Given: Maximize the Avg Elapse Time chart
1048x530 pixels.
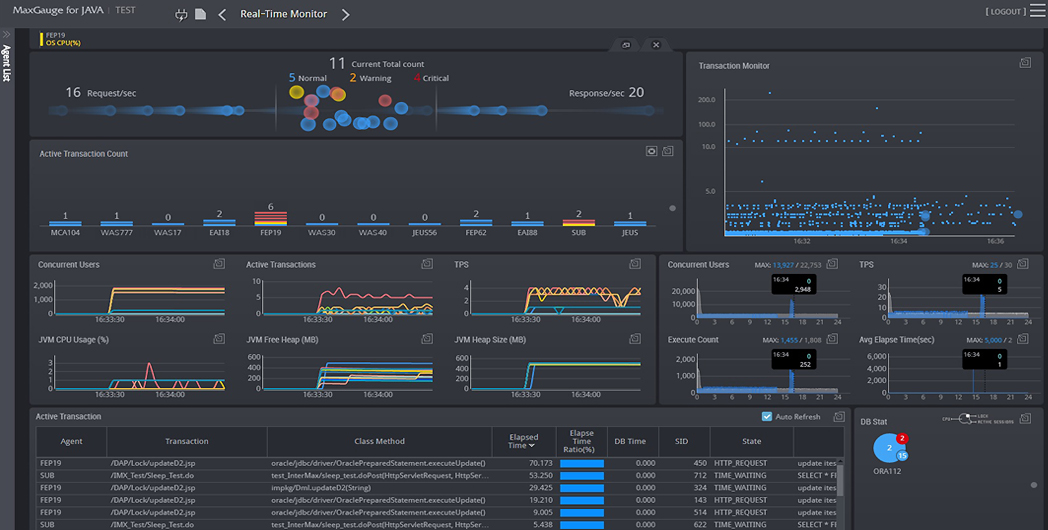Looking at the screenshot, I should click(1023, 339).
